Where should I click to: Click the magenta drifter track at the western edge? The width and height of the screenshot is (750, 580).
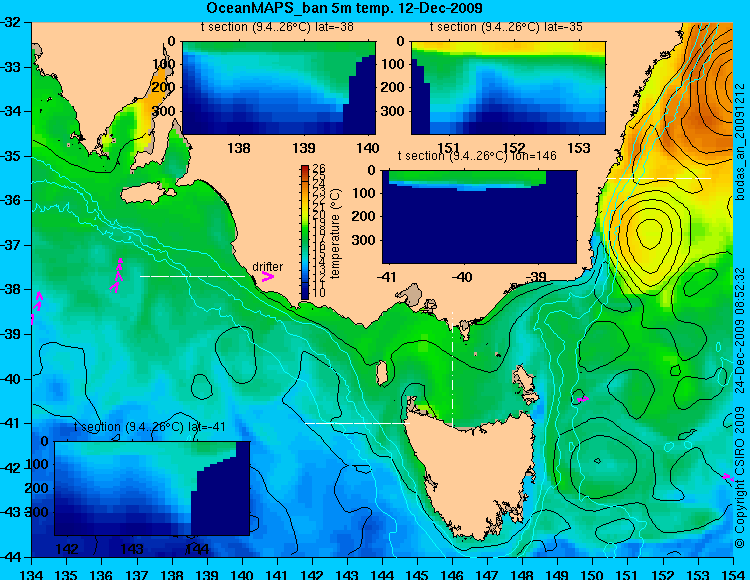(x=36, y=307)
